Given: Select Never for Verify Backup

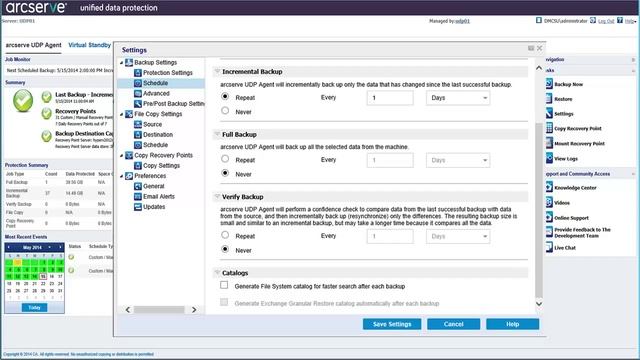Looking at the screenshot, I should (x=225, y=249).
